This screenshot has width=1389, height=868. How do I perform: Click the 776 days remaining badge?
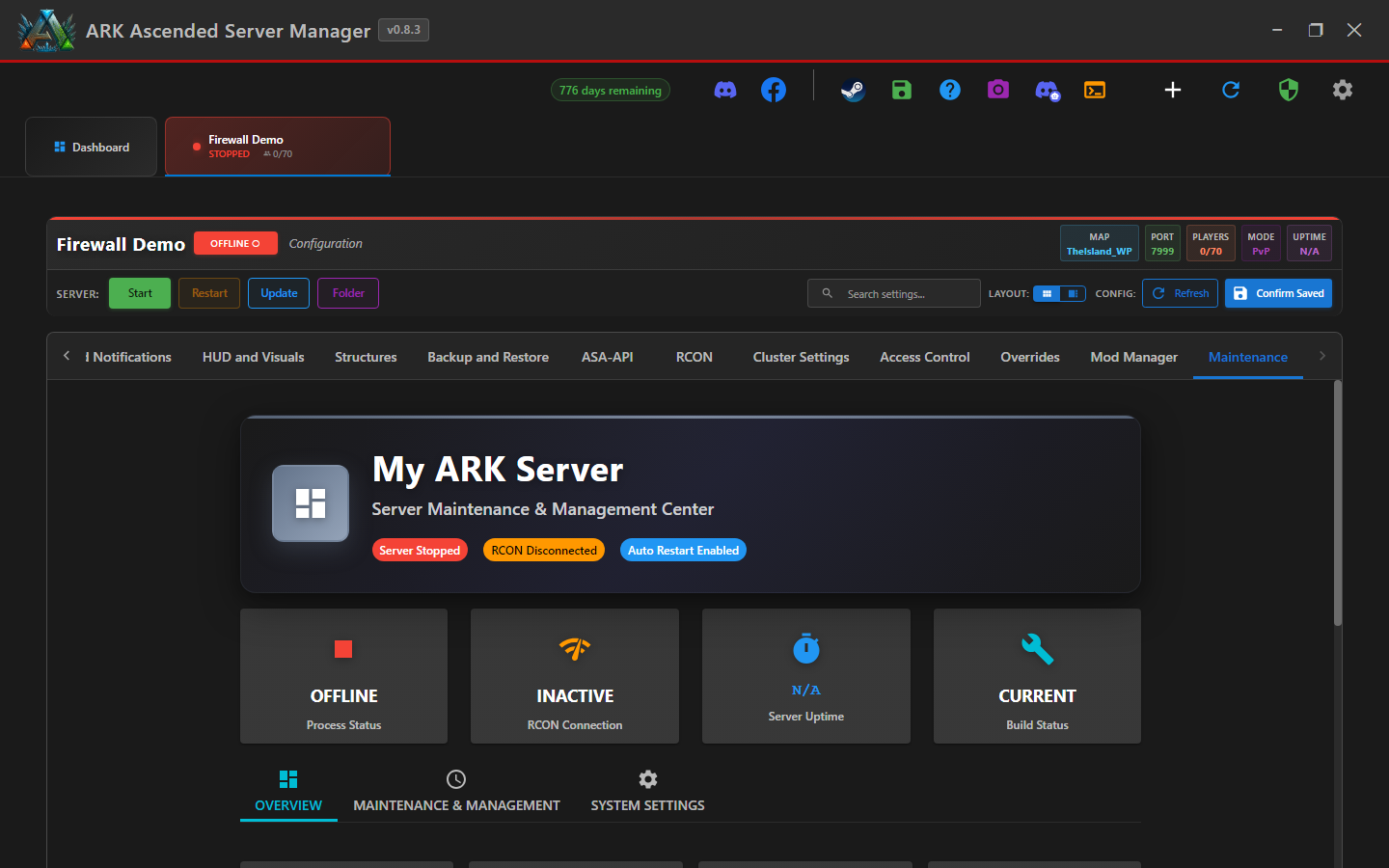click(611, 90)
